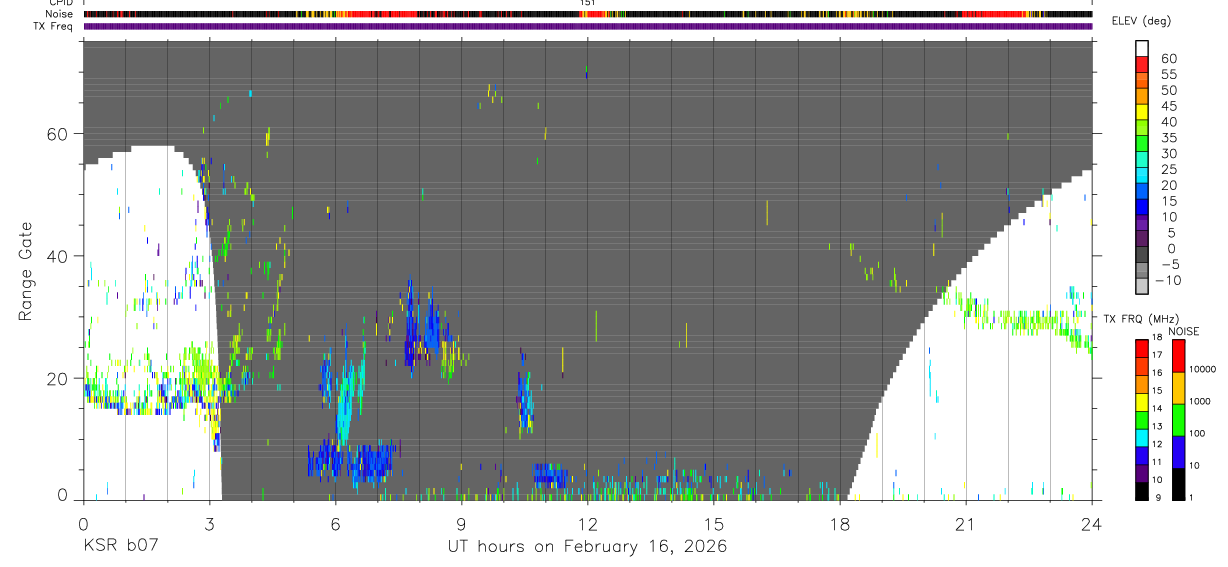The width and height of the screenshot is (1228, 567).
Task: Click the 'Range Gate' y-axis label
Action: click(25, 272)
